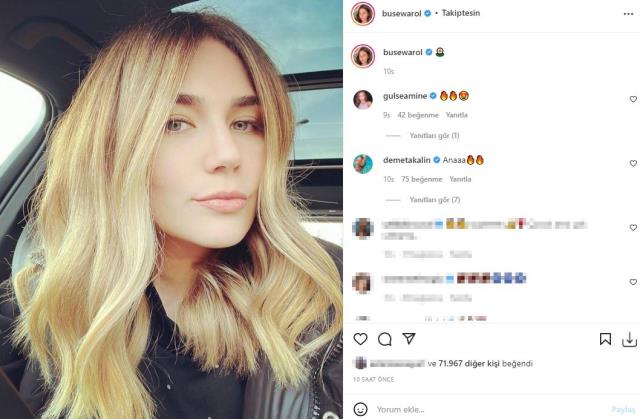Image resolution: width=640 pixels, height=419 pixels.
Task: Focus the Yorum ekle comment field
Action: click(x=490, y=409)
